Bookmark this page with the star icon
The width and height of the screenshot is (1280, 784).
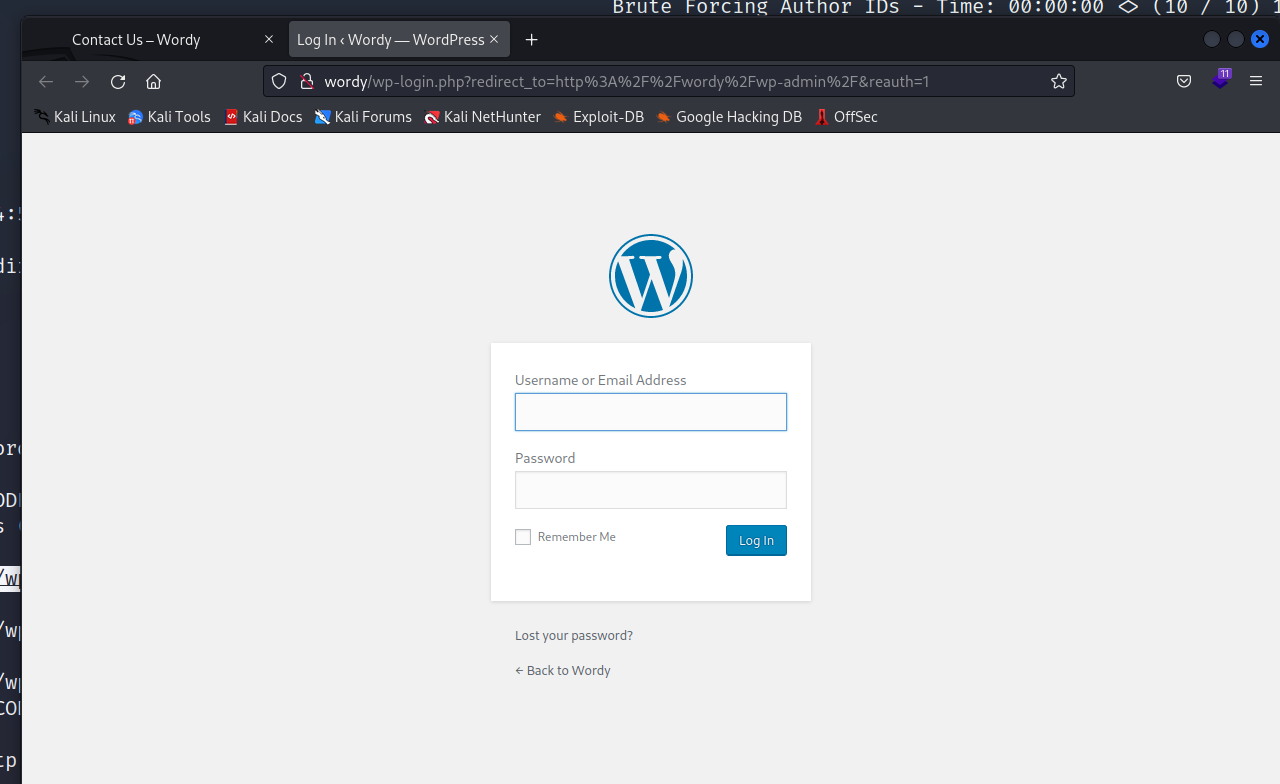coord(1059,82)
